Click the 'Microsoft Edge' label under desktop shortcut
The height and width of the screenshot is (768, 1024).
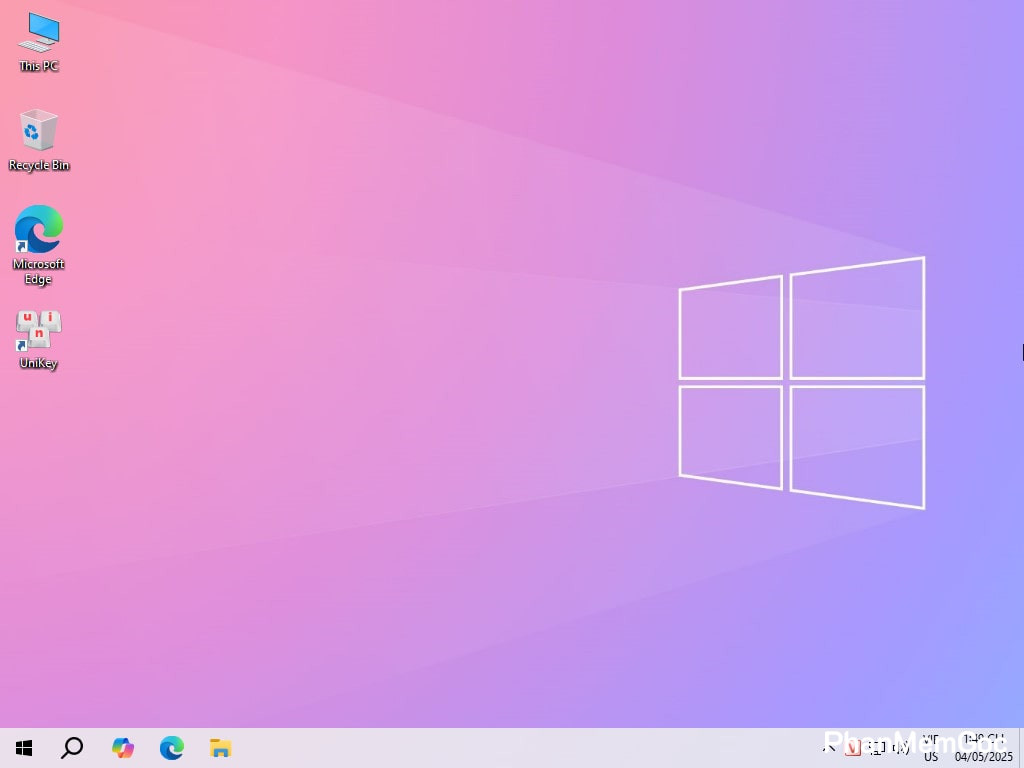click(x=38, y=272)
